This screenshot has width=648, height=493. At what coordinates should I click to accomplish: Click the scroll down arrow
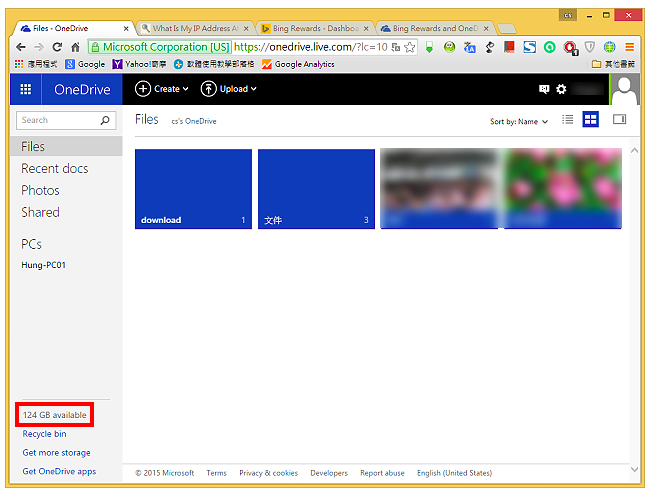tap(634, 469)
